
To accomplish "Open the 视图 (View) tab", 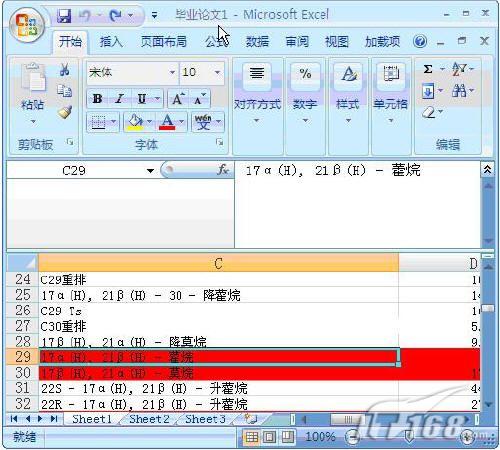I will pyautogui.click(x=337, y=42).
